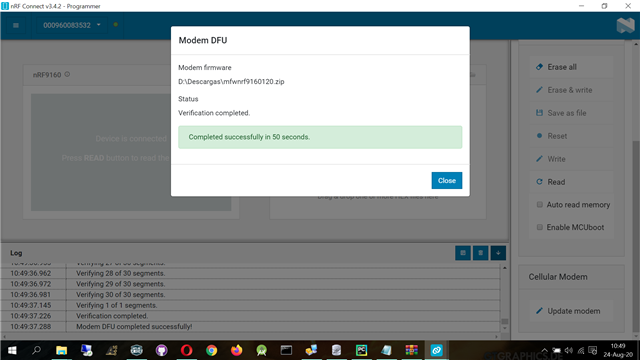Open the hamburger menu in app header
The image size is (640, 360).
pos(16,25)
